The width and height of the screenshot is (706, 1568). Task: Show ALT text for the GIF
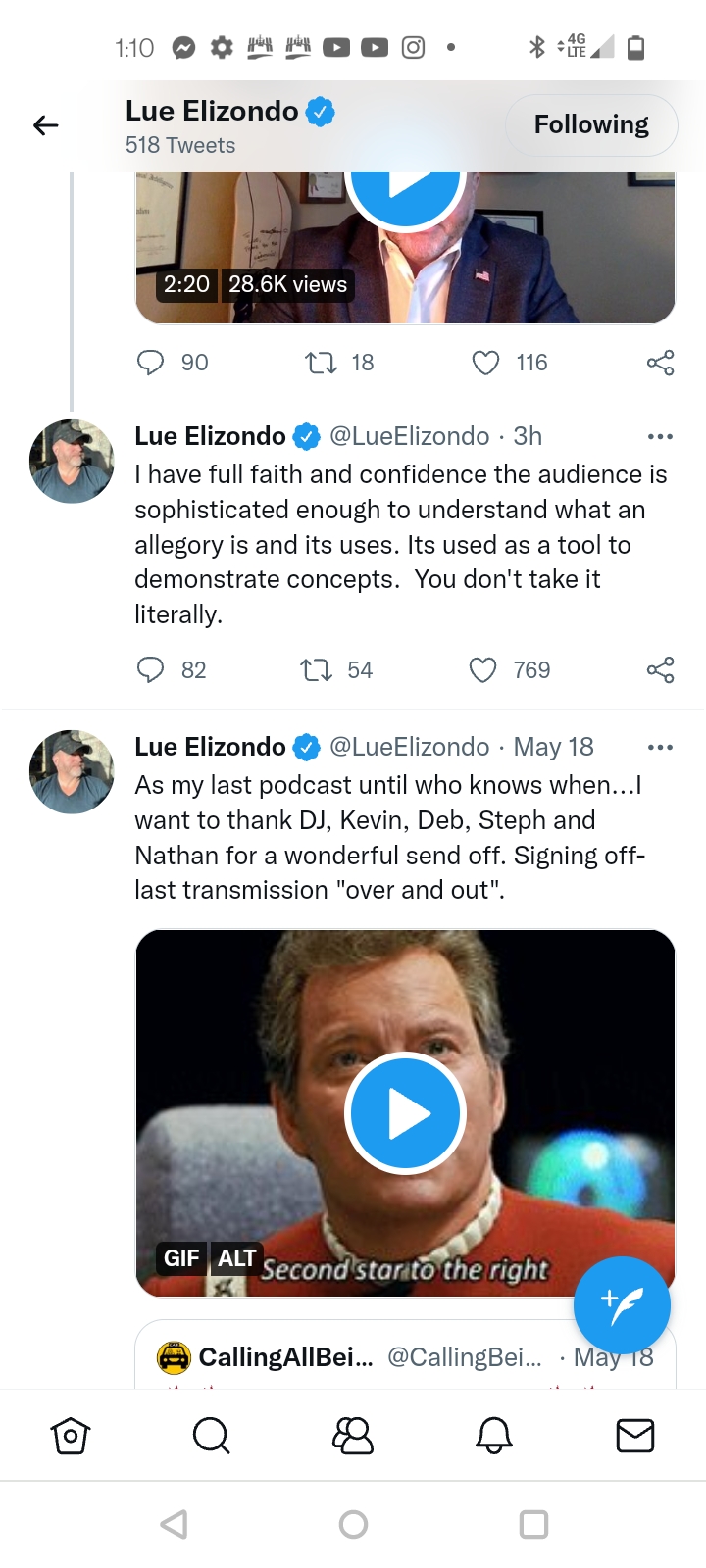point(237,1258)
